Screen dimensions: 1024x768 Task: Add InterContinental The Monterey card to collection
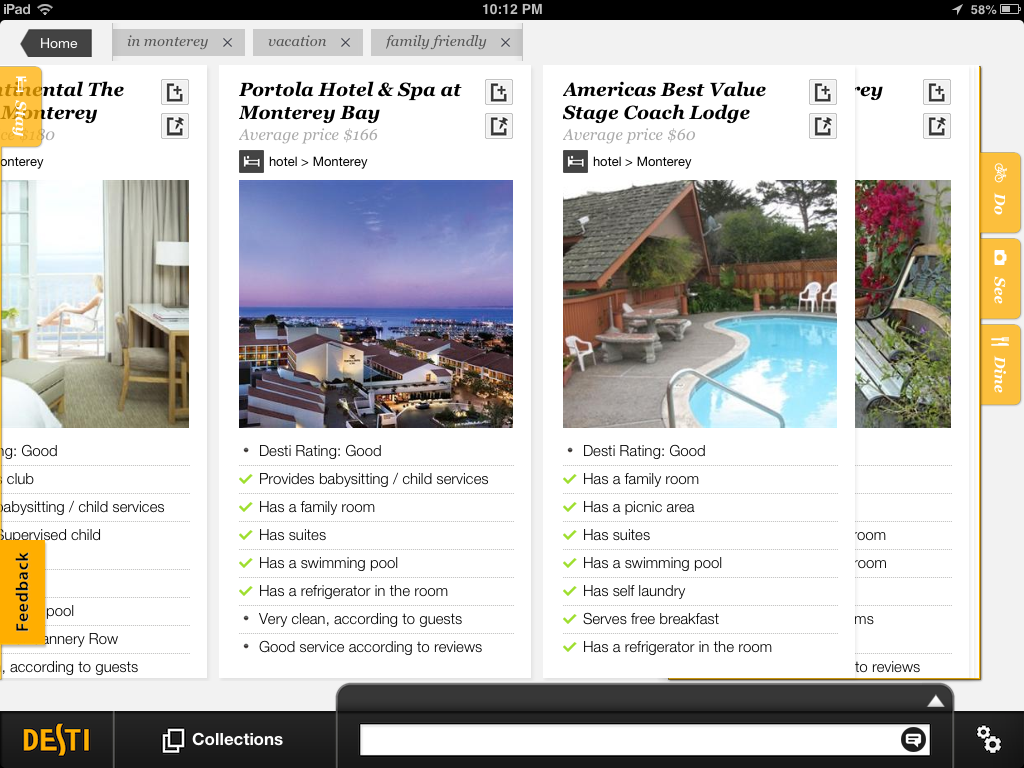pos(175,92)
